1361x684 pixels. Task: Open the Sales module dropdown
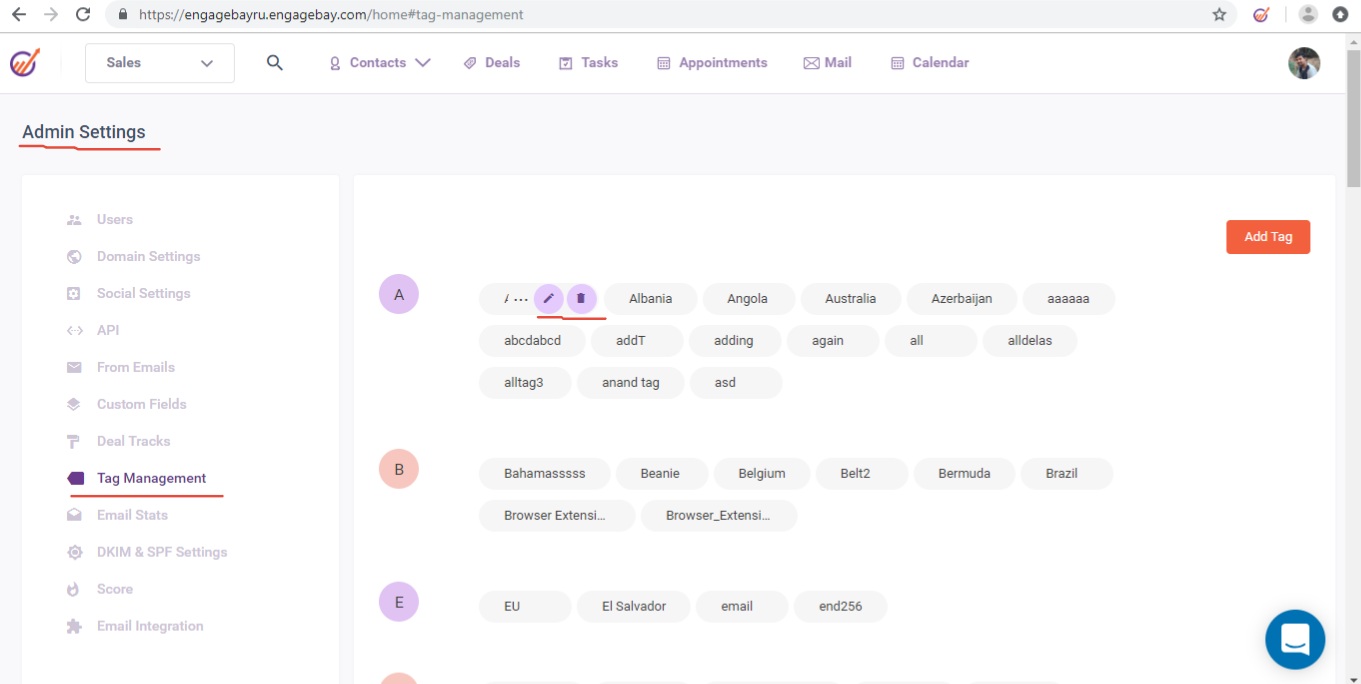click(x=160, y=63)
